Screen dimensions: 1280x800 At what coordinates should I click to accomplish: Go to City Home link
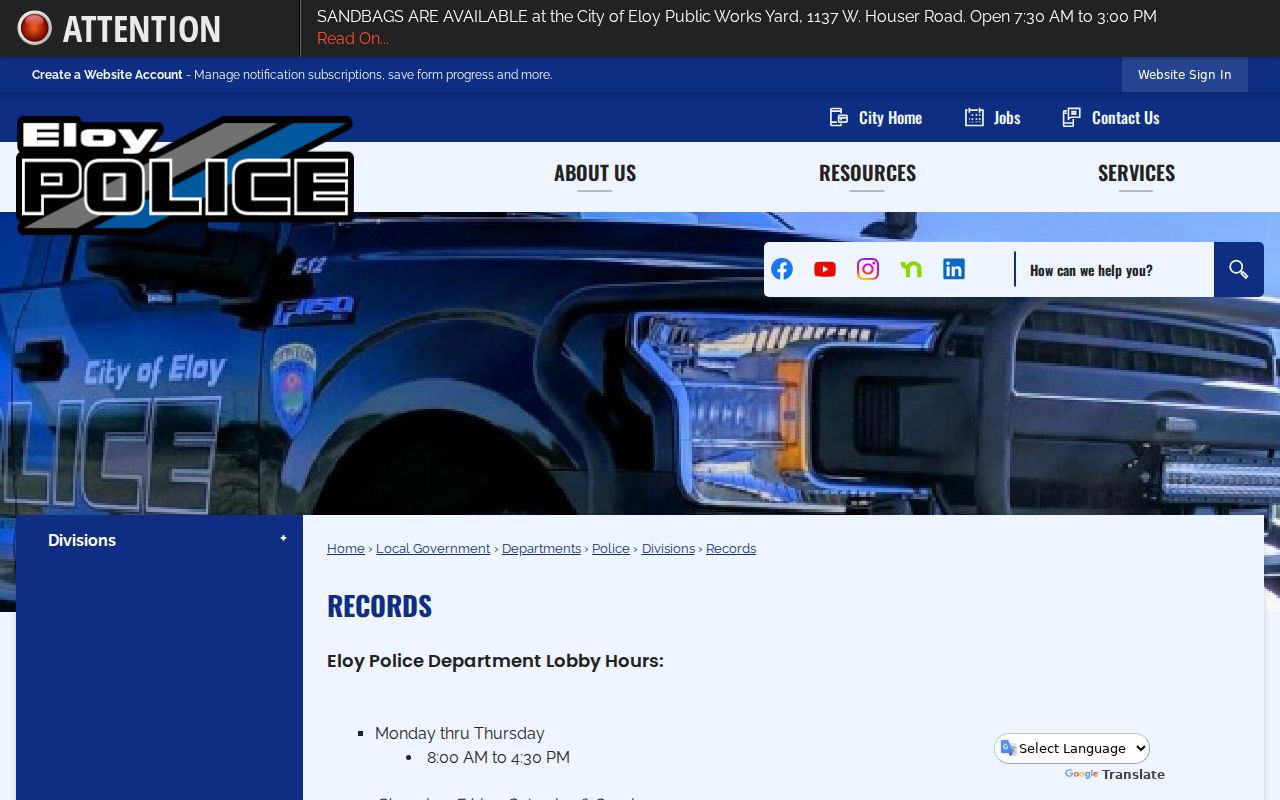click(876, 117)
